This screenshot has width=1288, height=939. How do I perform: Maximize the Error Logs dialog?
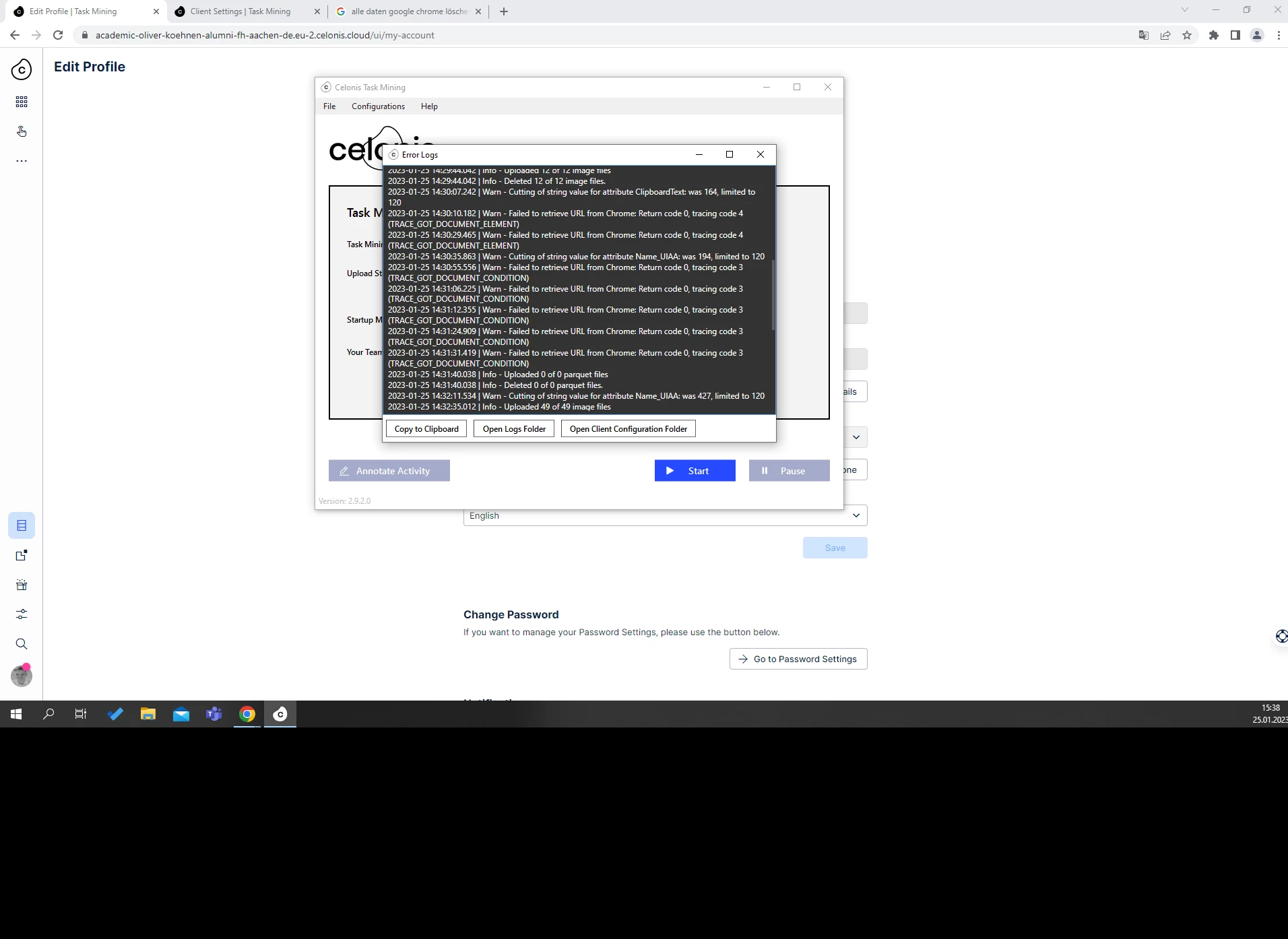(x=730, y=154)
